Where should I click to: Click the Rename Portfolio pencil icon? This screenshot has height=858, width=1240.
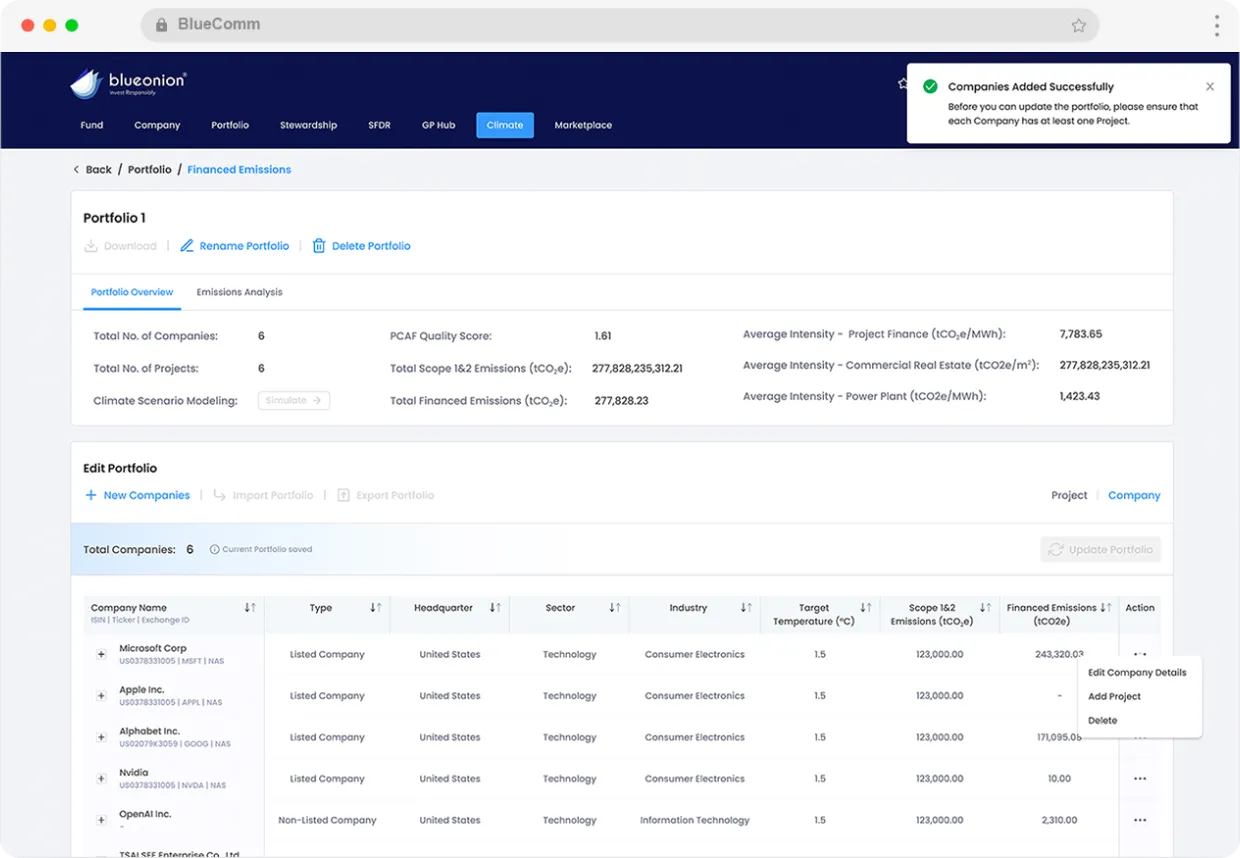pyautogui.click(x=187, y=246)
